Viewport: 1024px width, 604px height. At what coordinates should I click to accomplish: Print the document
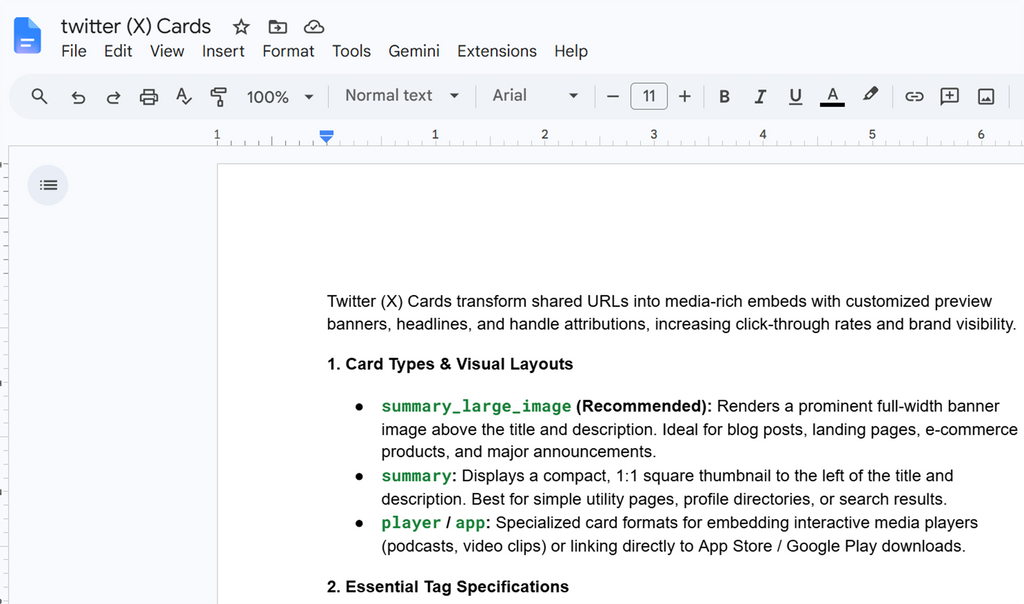(x=149, y=97)
